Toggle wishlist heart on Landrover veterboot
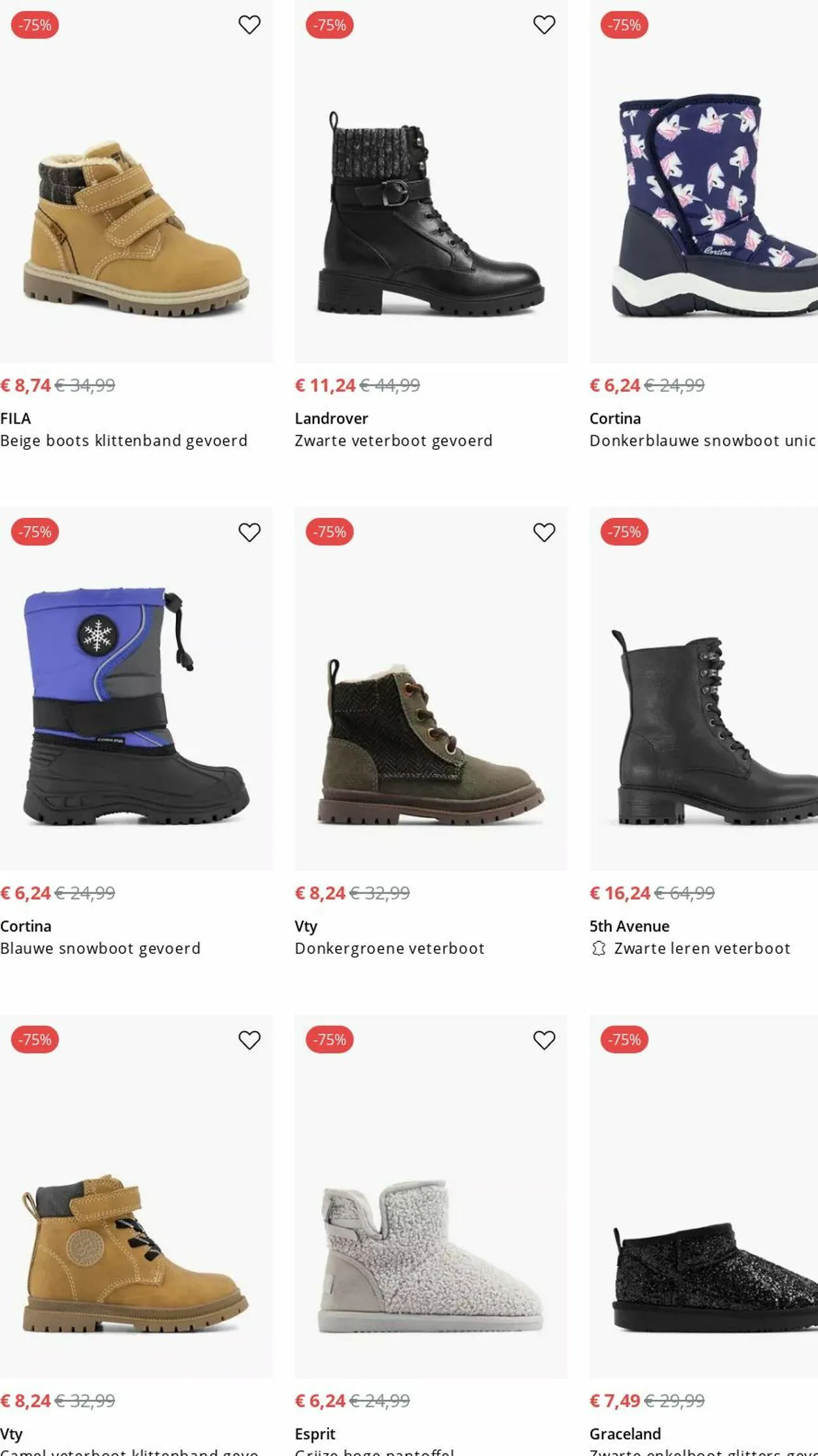This screenshot has height=1456, width=818. (x=544, y=25)
